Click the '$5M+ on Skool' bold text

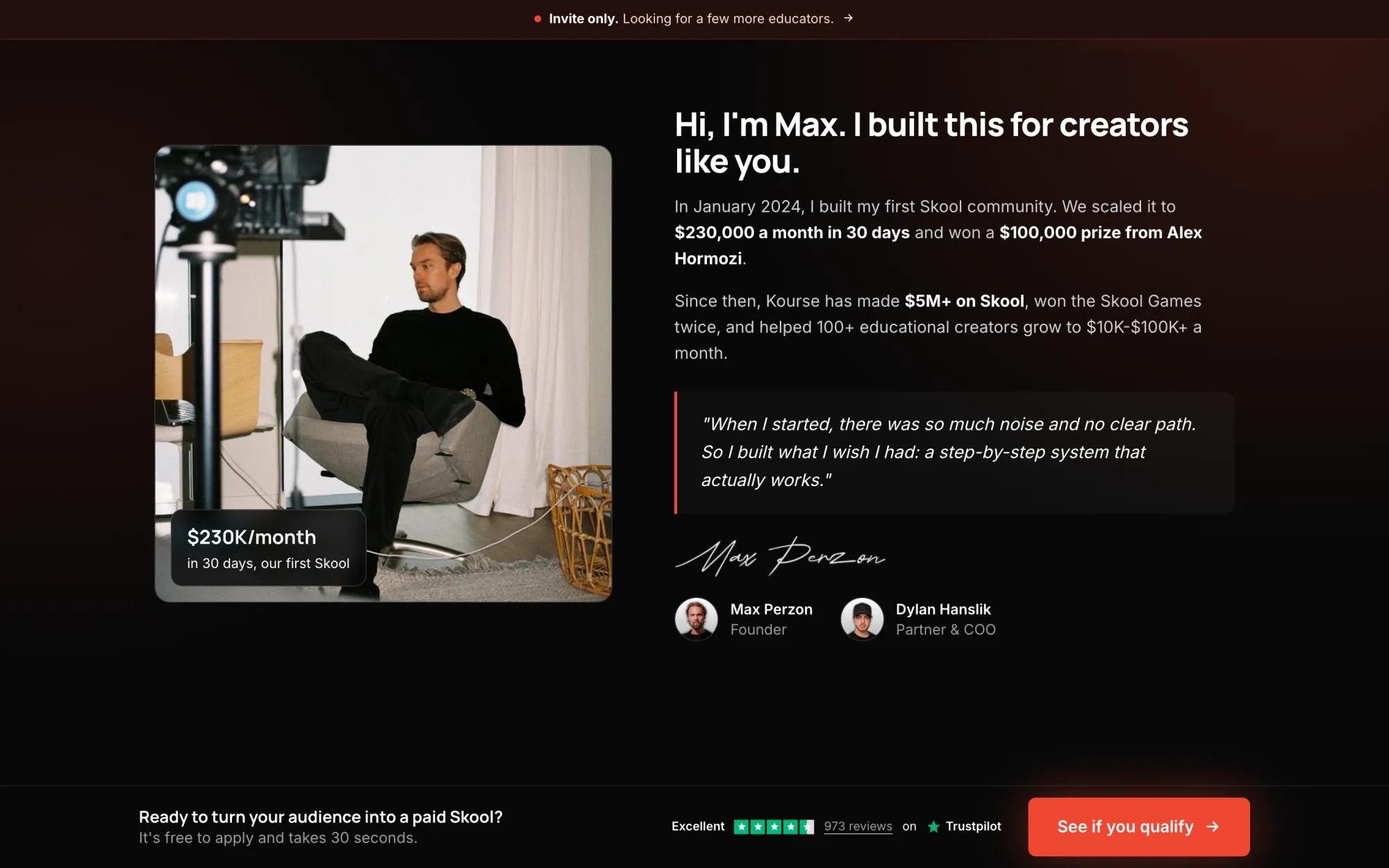964,301
